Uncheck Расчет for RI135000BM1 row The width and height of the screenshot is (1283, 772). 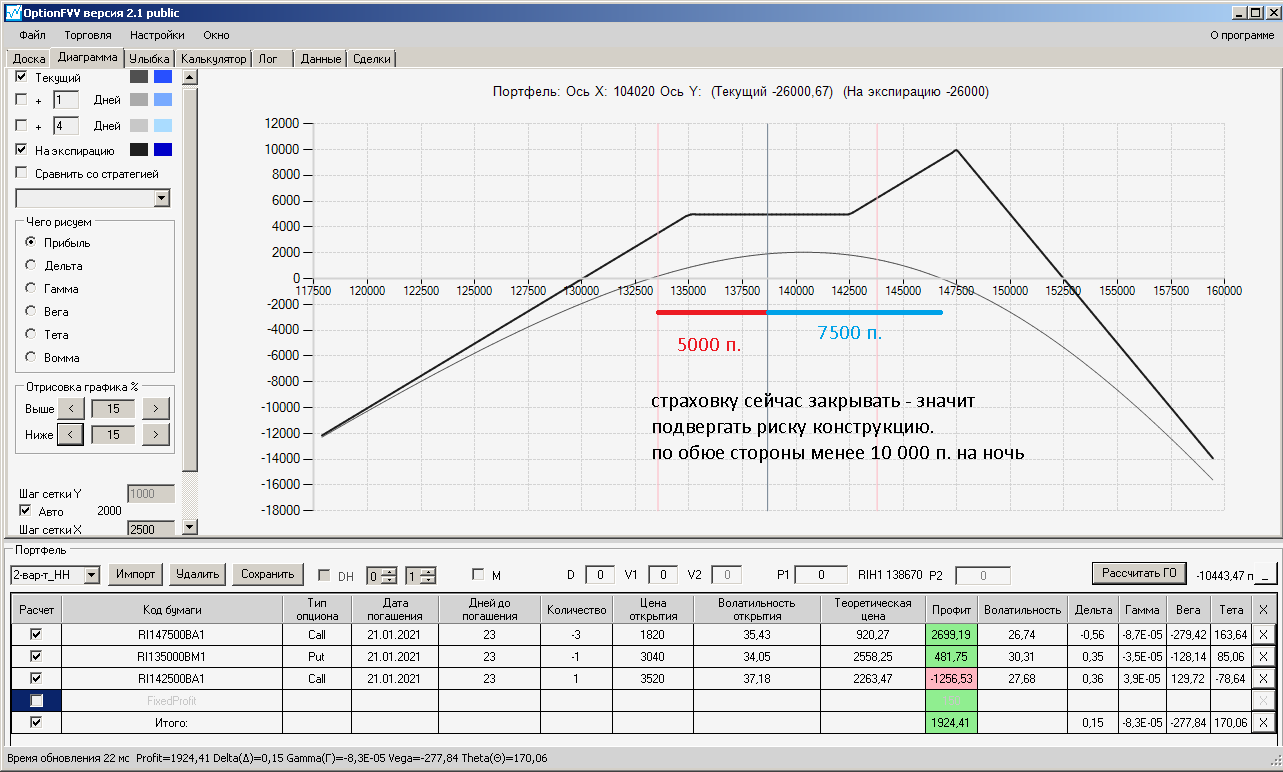[x=37, y=656]
